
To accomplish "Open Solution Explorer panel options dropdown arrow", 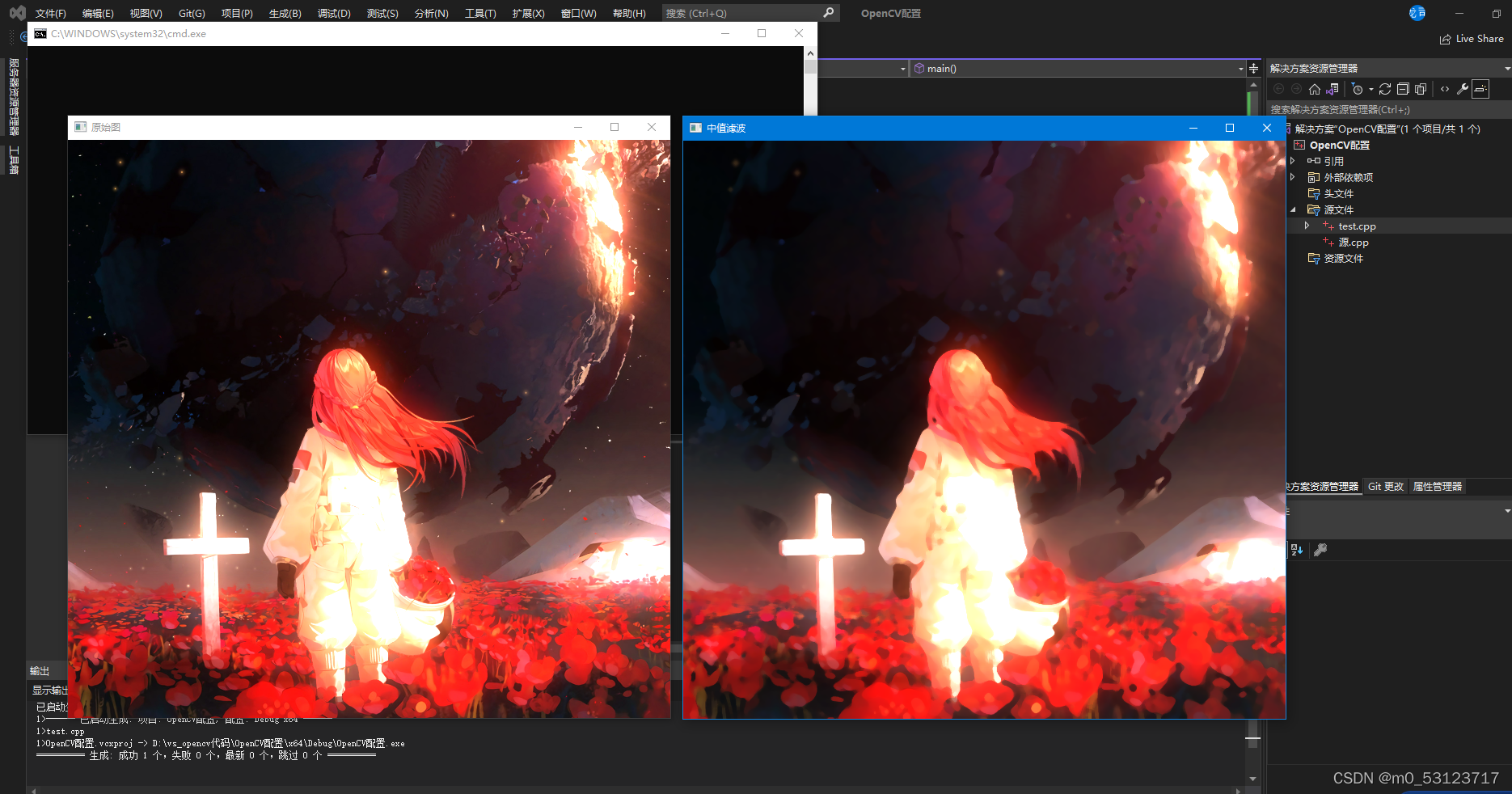I will point(1507,69).
